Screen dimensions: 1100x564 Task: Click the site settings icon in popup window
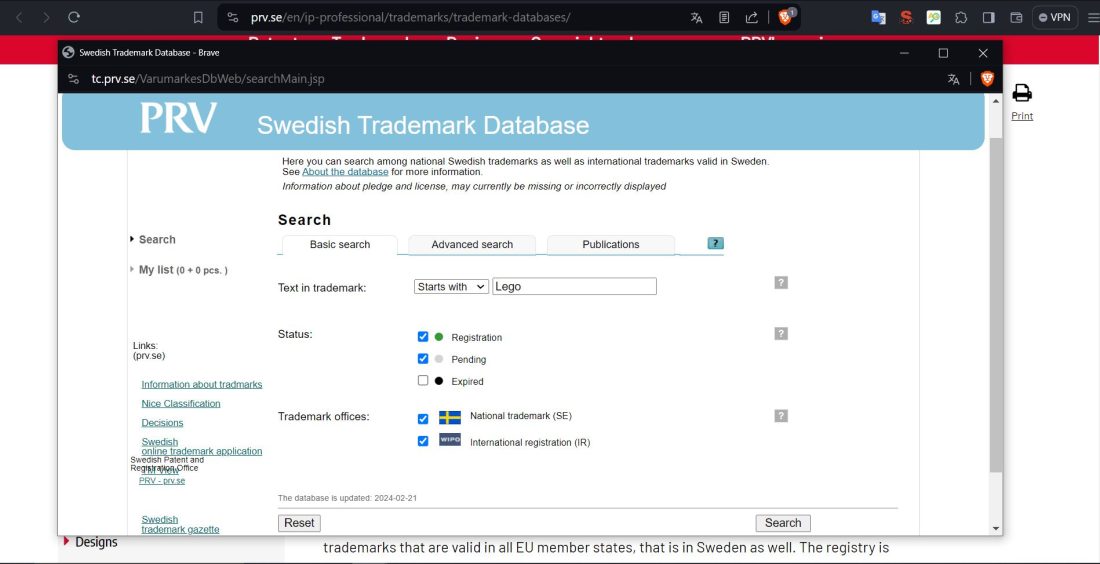pyautogui.click(x=73, y=79)
